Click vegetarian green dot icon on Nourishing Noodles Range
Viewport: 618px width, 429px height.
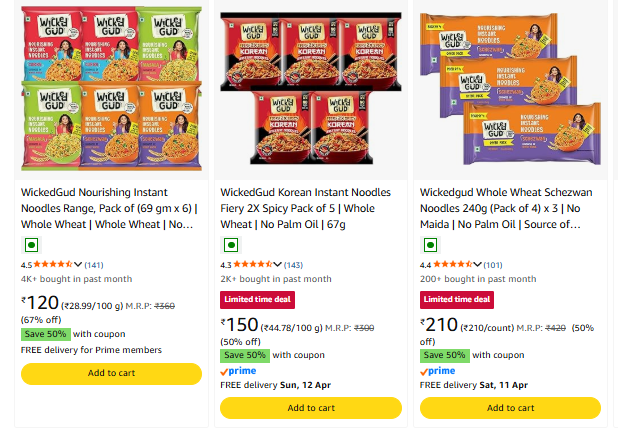31,243
